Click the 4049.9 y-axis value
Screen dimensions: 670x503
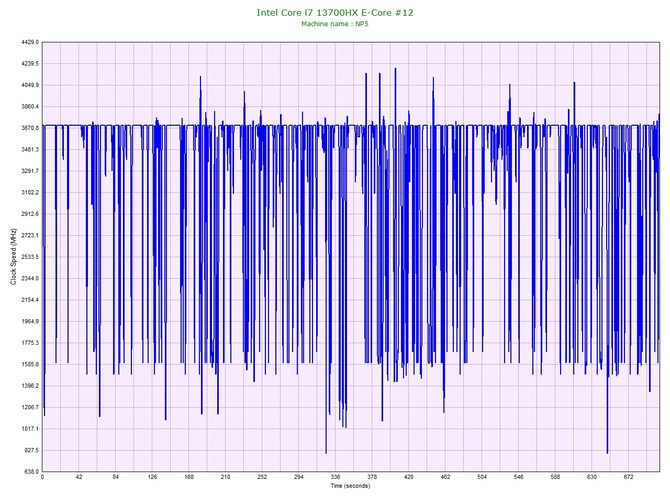[30, 85]
